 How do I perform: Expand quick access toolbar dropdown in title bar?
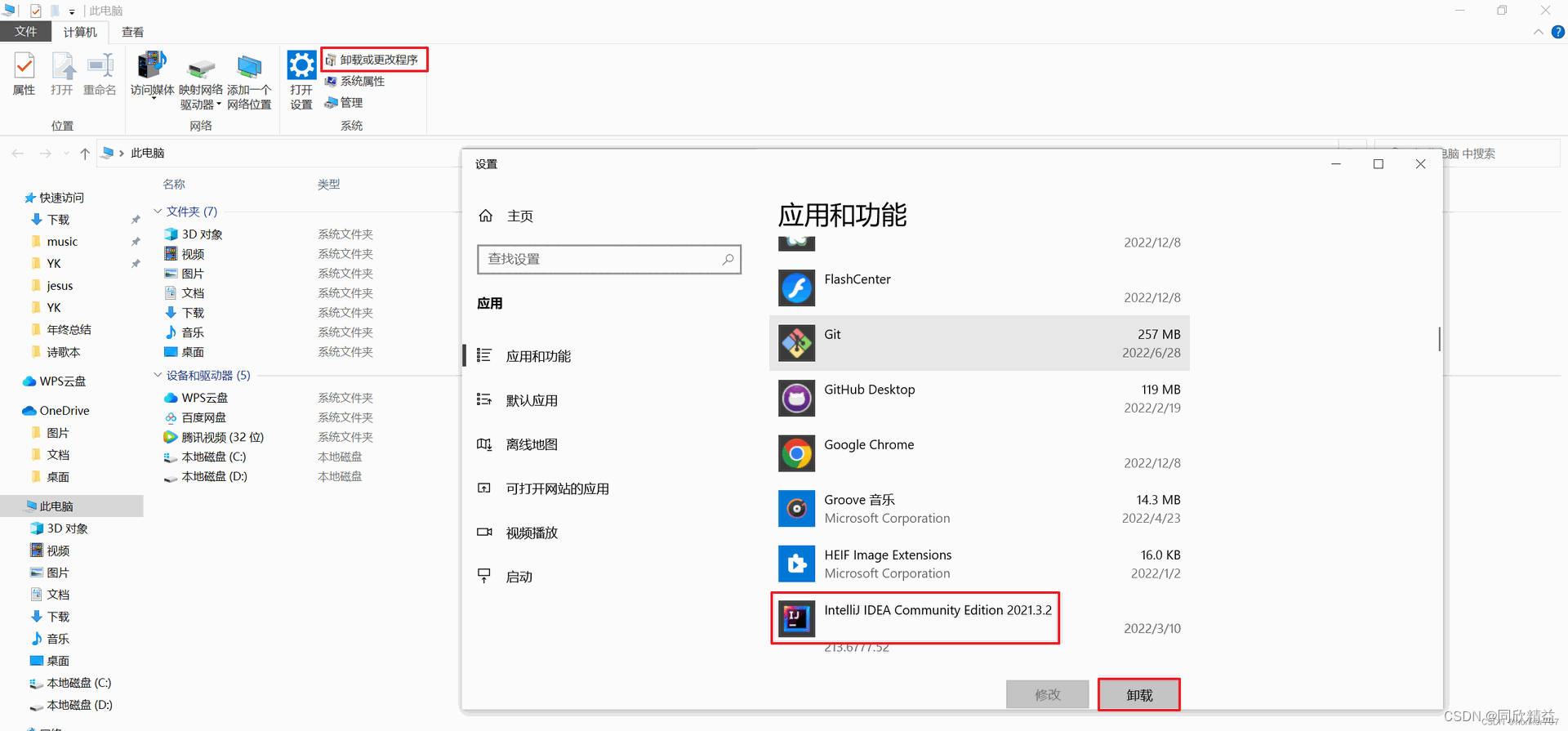coord(72,11)
